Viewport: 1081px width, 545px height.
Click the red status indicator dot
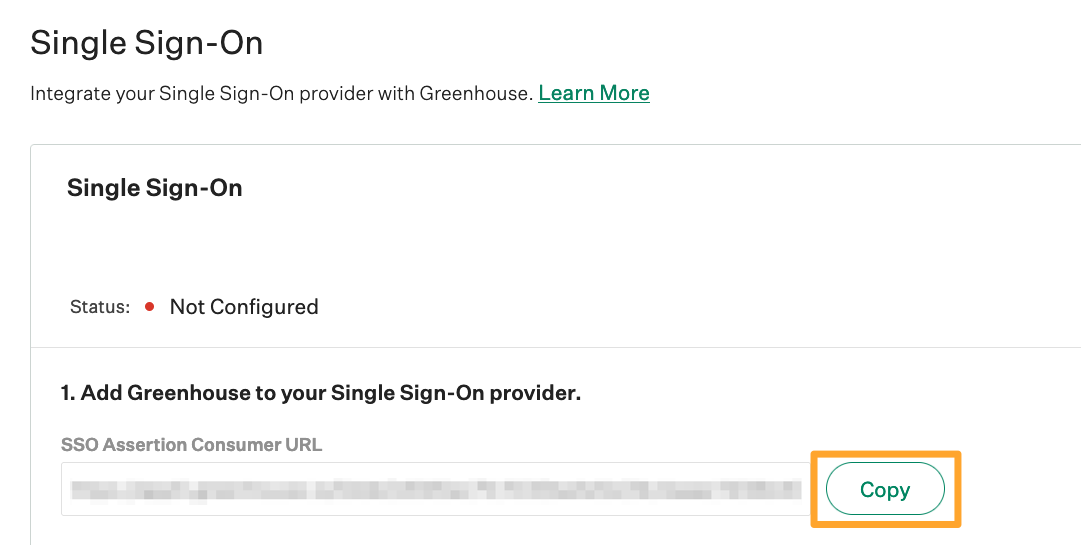[149, 307]
